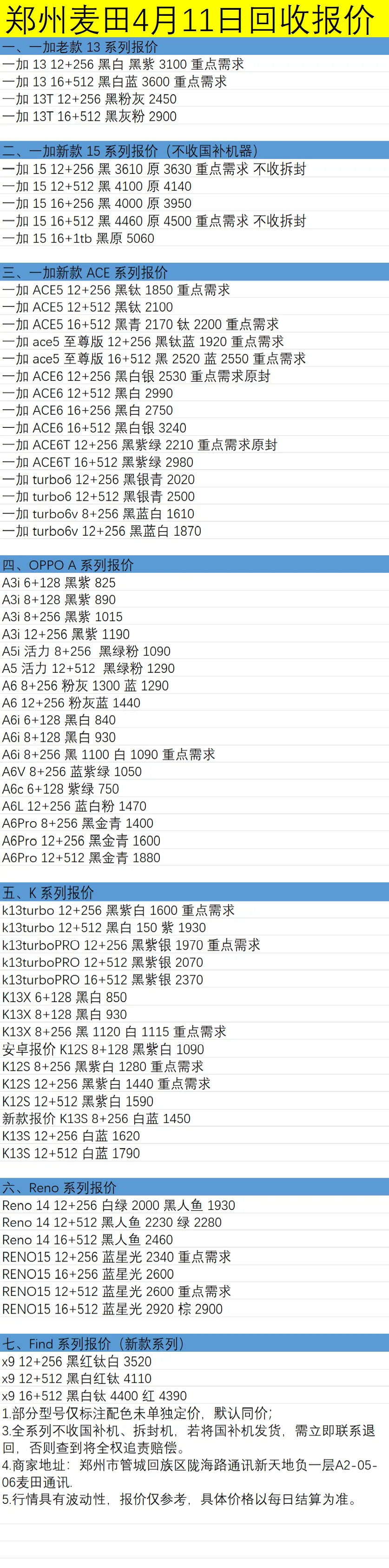The image size is (389, 1568).
Task: Select row A6V 8+256 蓝紫绿 1050
Action: [194, 771]
